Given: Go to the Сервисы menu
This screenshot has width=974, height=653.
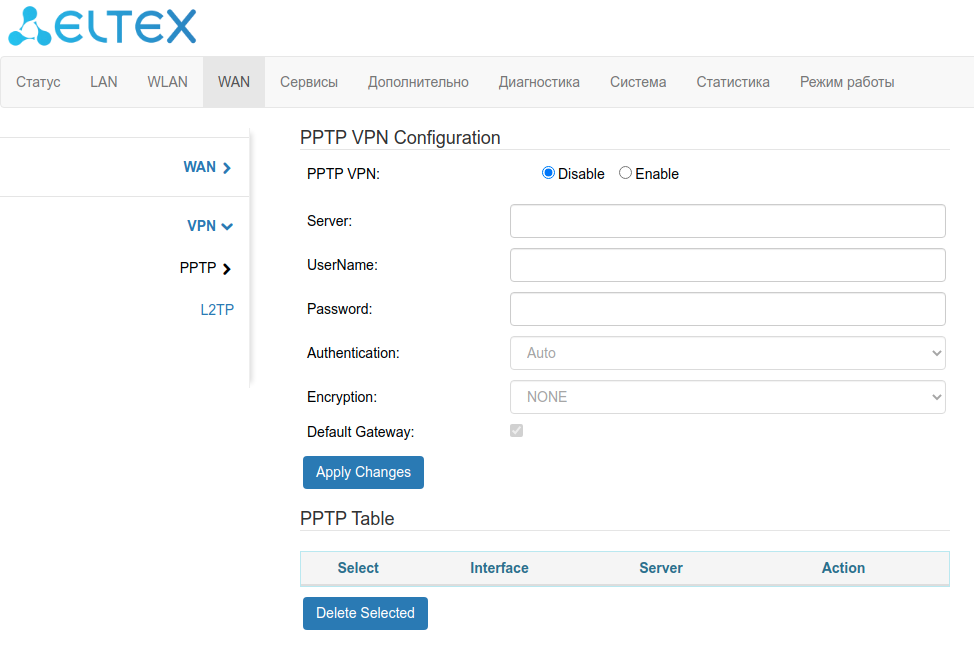Looking at the screenshot, I should 309,82.
